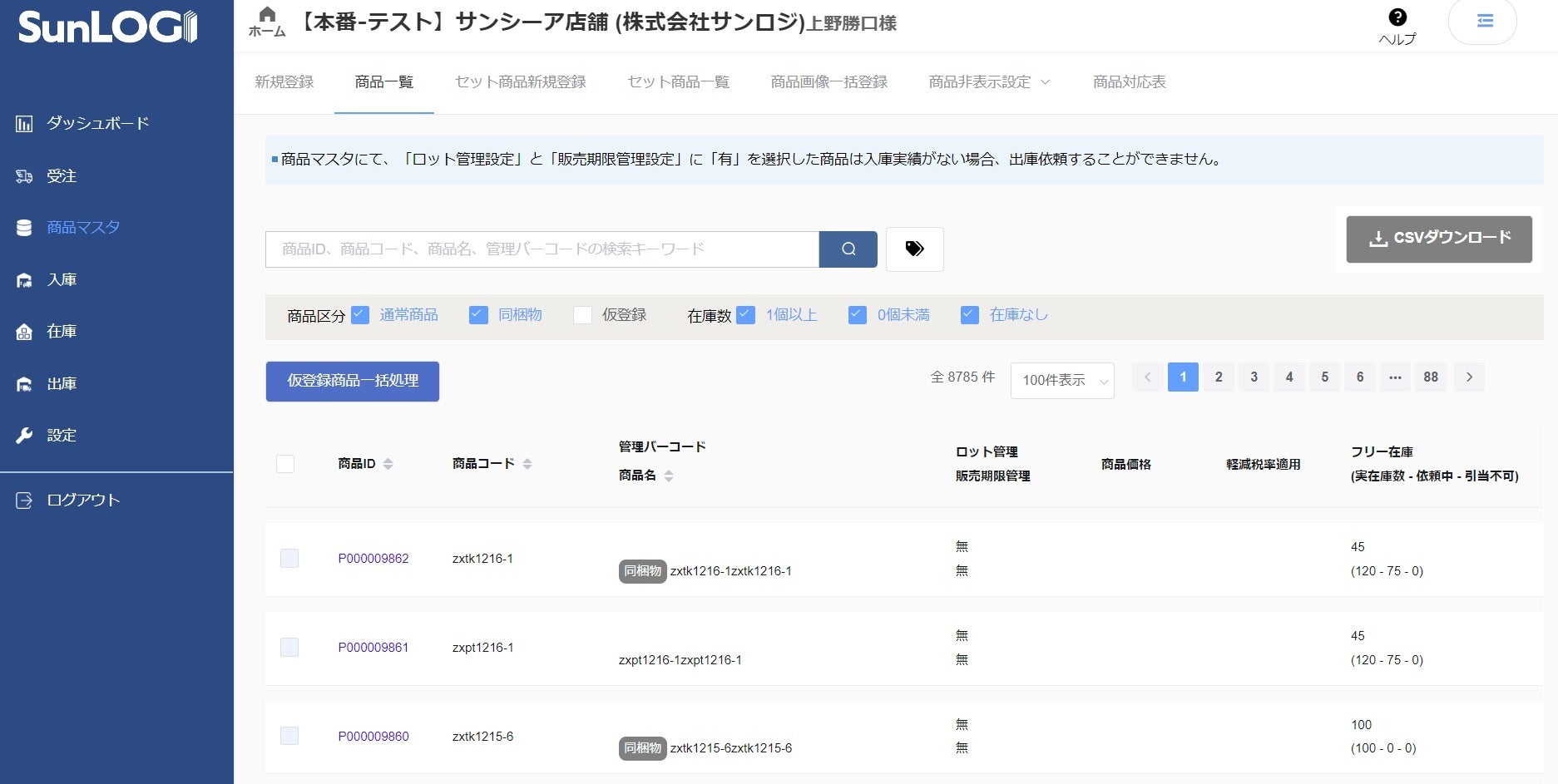Go to page 2

[x=1219, y=377]
